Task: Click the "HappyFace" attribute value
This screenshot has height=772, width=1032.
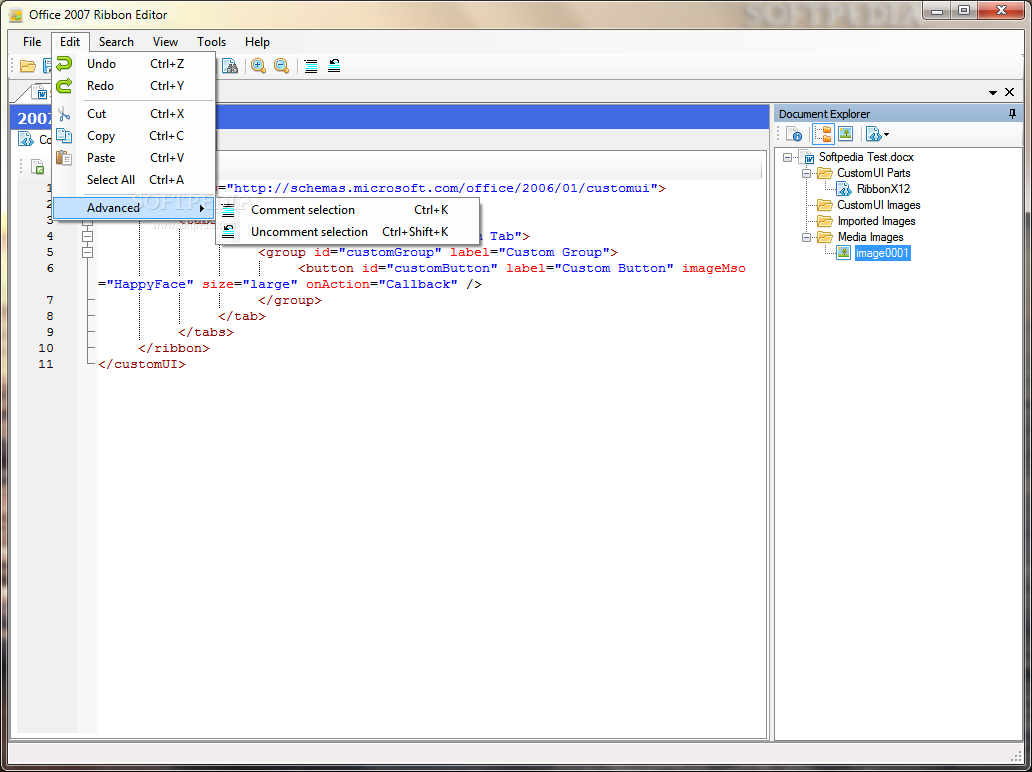Action: (150, 284)
